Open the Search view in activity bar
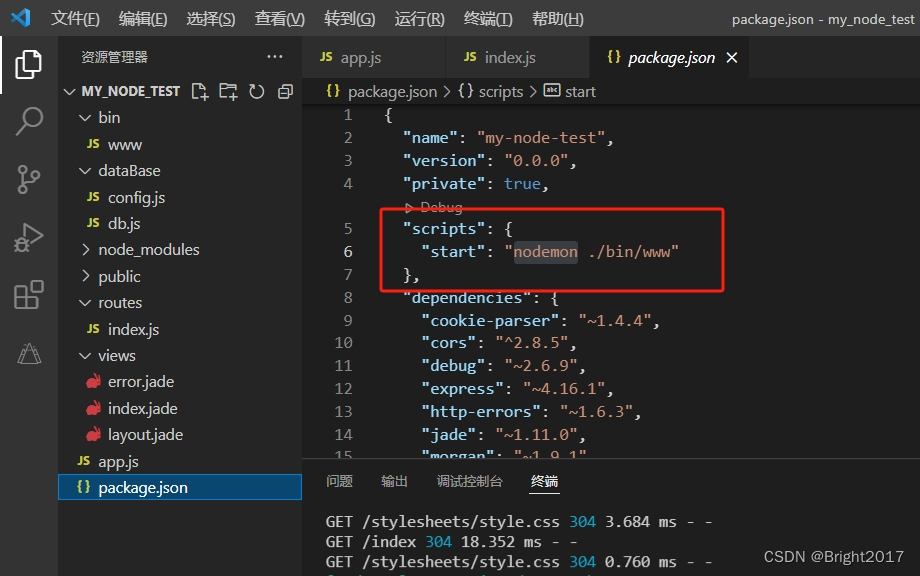 [28, 121]
